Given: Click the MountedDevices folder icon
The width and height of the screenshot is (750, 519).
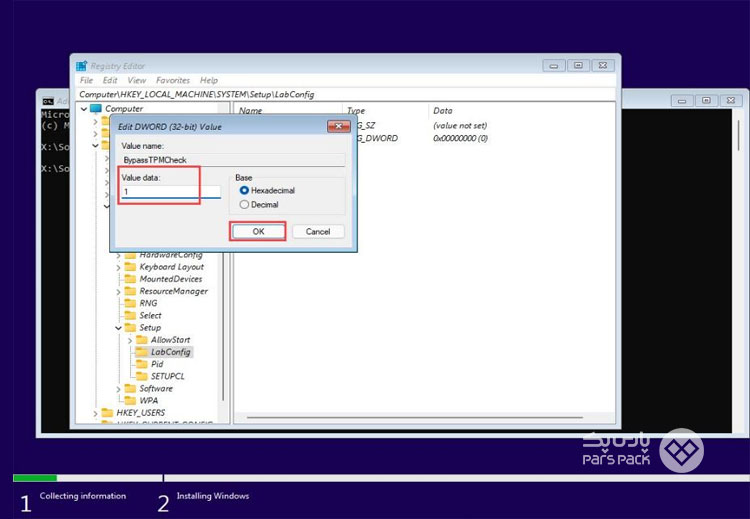Looking at the screenshot, I should point(130,278).
